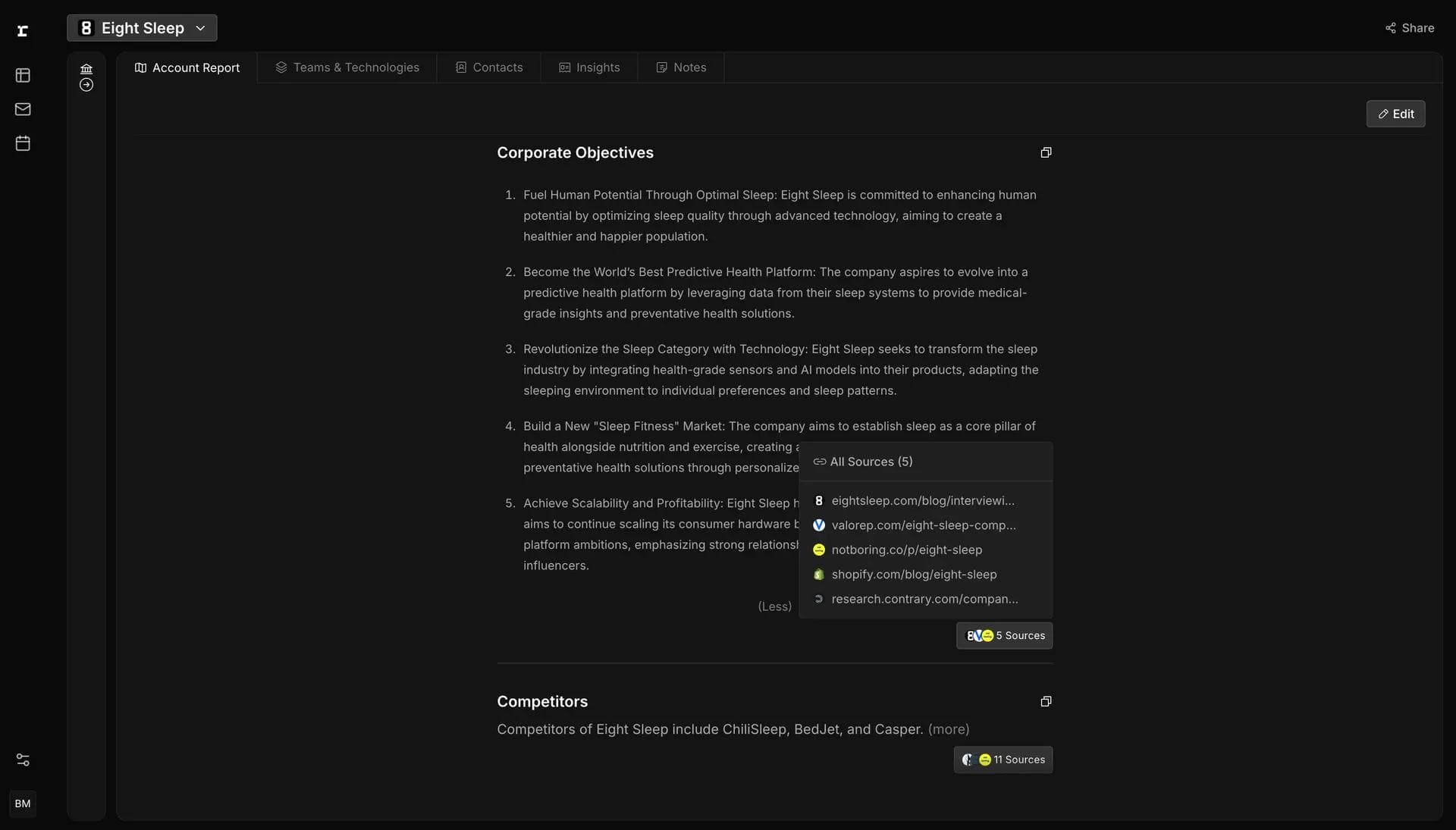The image size is (1456, 830).
Task: Open the notboring.co/p/eight-sleep source link
Action: [x=906, y=550]
